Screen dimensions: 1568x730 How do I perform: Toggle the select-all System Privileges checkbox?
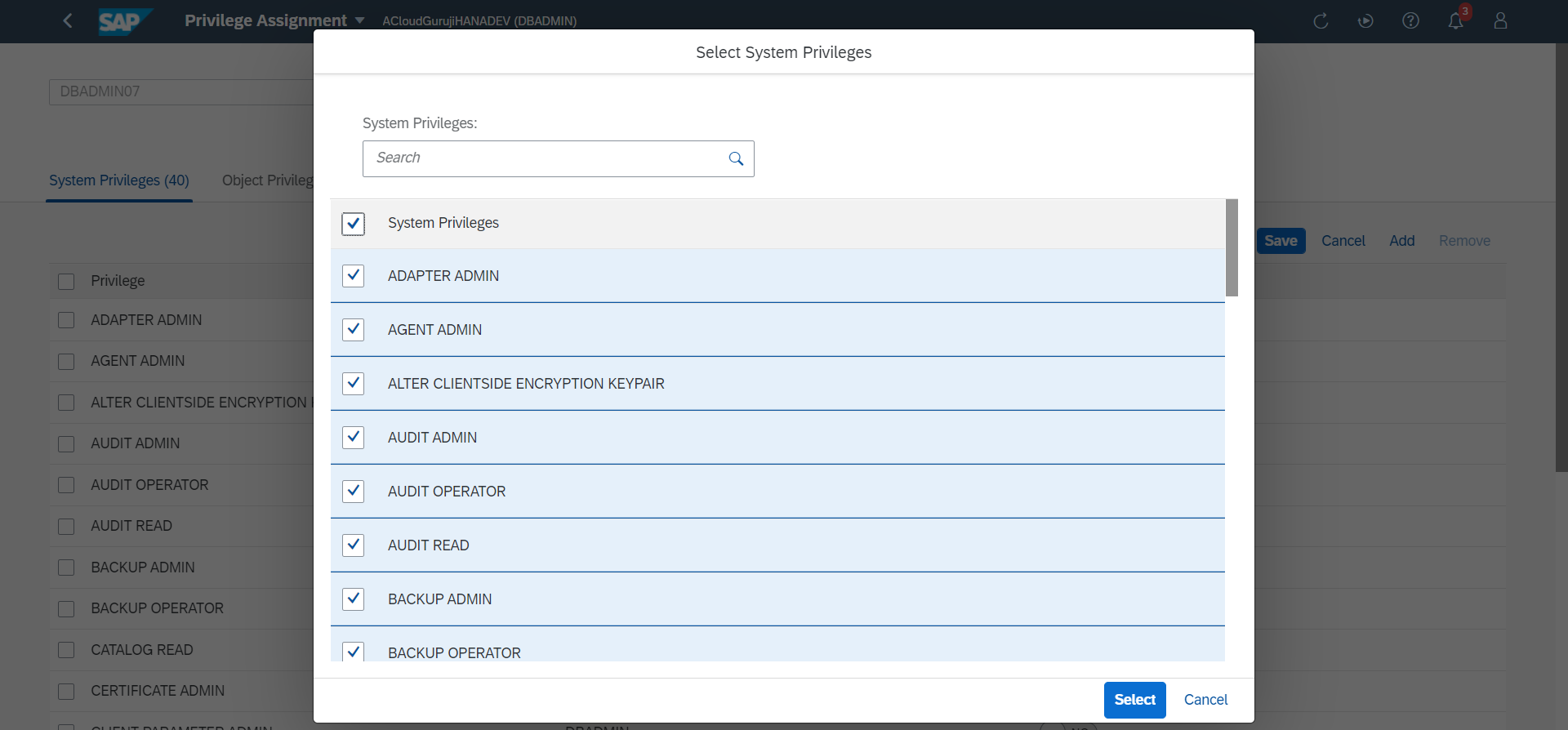(x=353, y=224)
